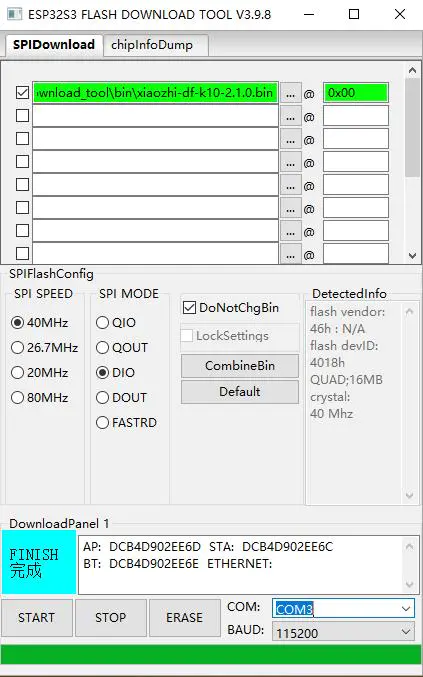
Task: Uncheck the xiaozhi-df-k10-2.1.0.bin file row checkbox
Action: pyautogui.click(x=22, y=92)
